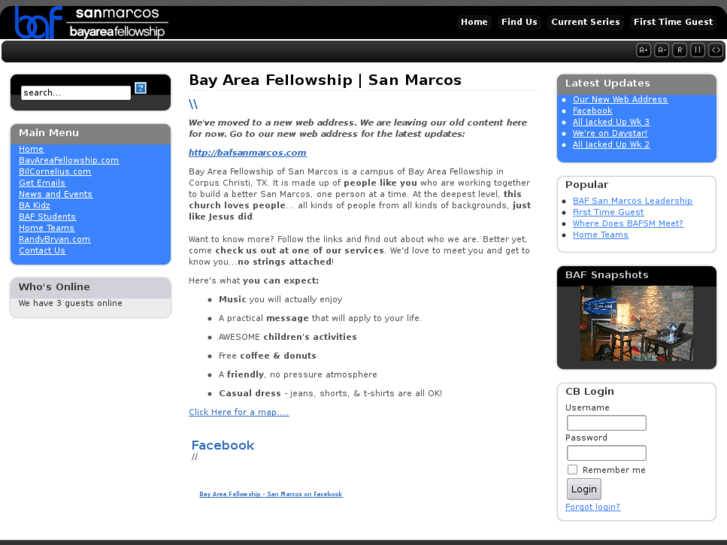Follow the http://bafsanmarcos.com link
The width and height of the screenshot is (727, 545).
point(247,153)
